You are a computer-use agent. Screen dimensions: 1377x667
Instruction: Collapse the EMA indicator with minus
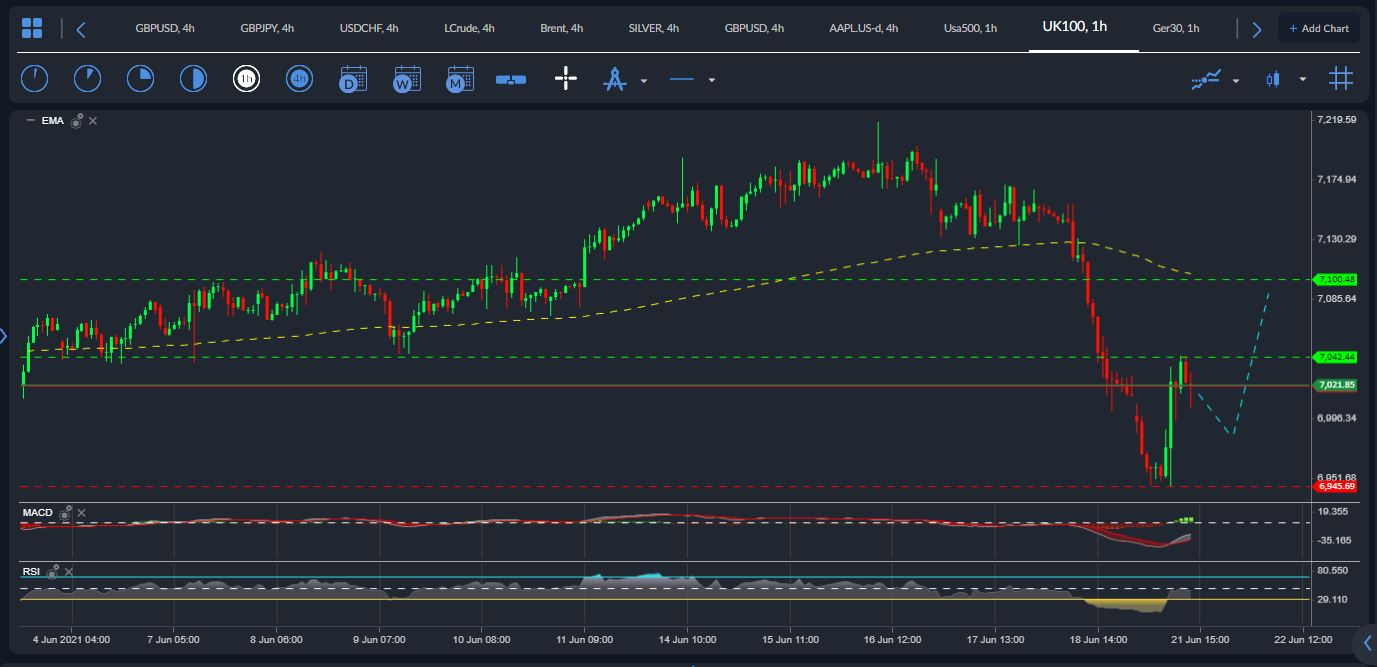(30, 120)
